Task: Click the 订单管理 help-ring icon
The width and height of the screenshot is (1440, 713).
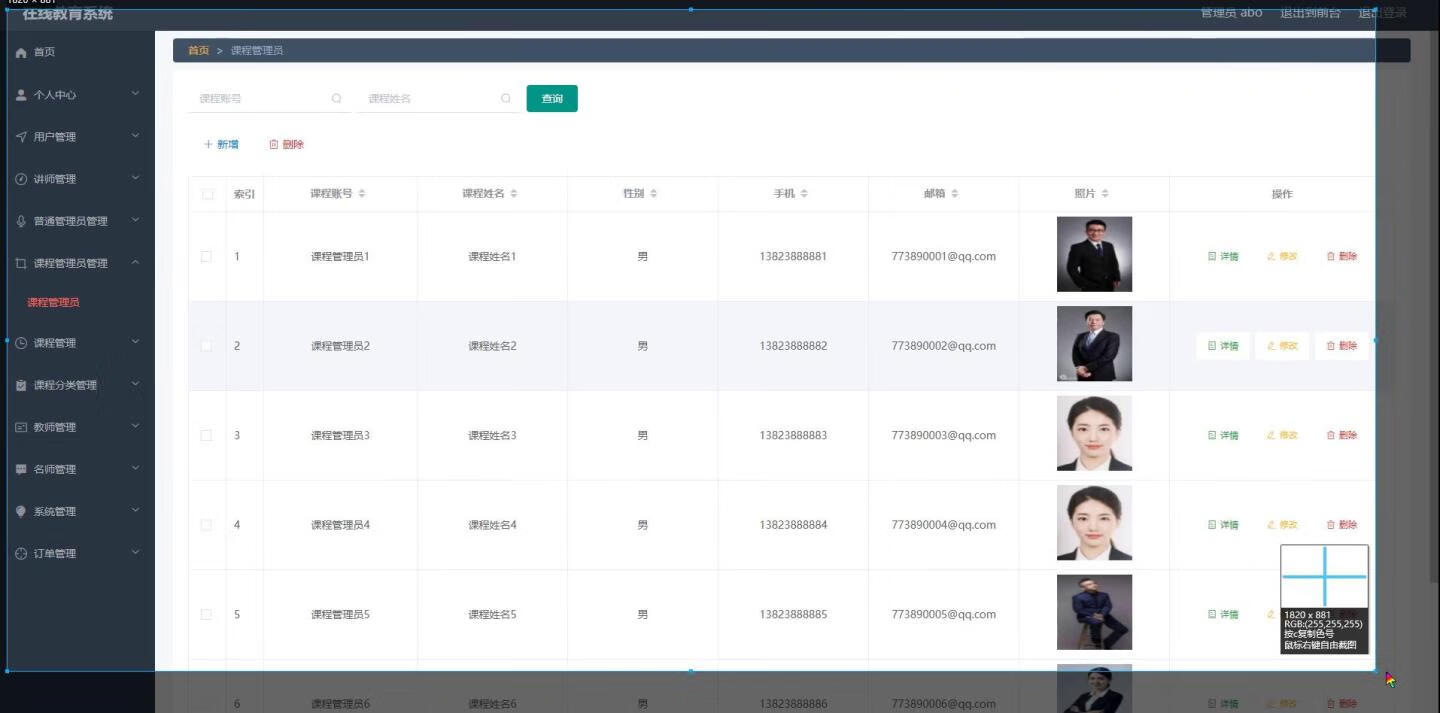Action: 21,553
